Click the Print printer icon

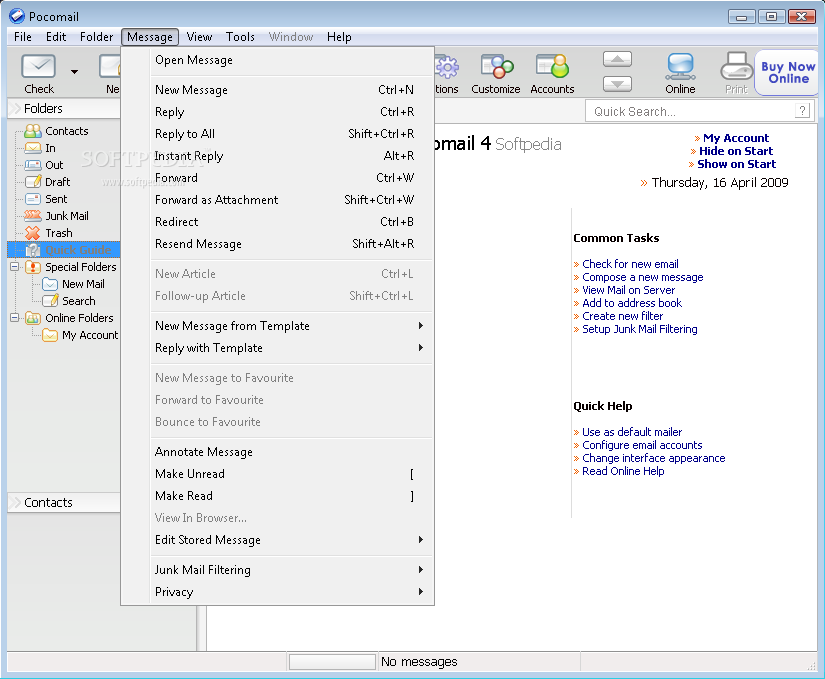(x=737, y=67)
